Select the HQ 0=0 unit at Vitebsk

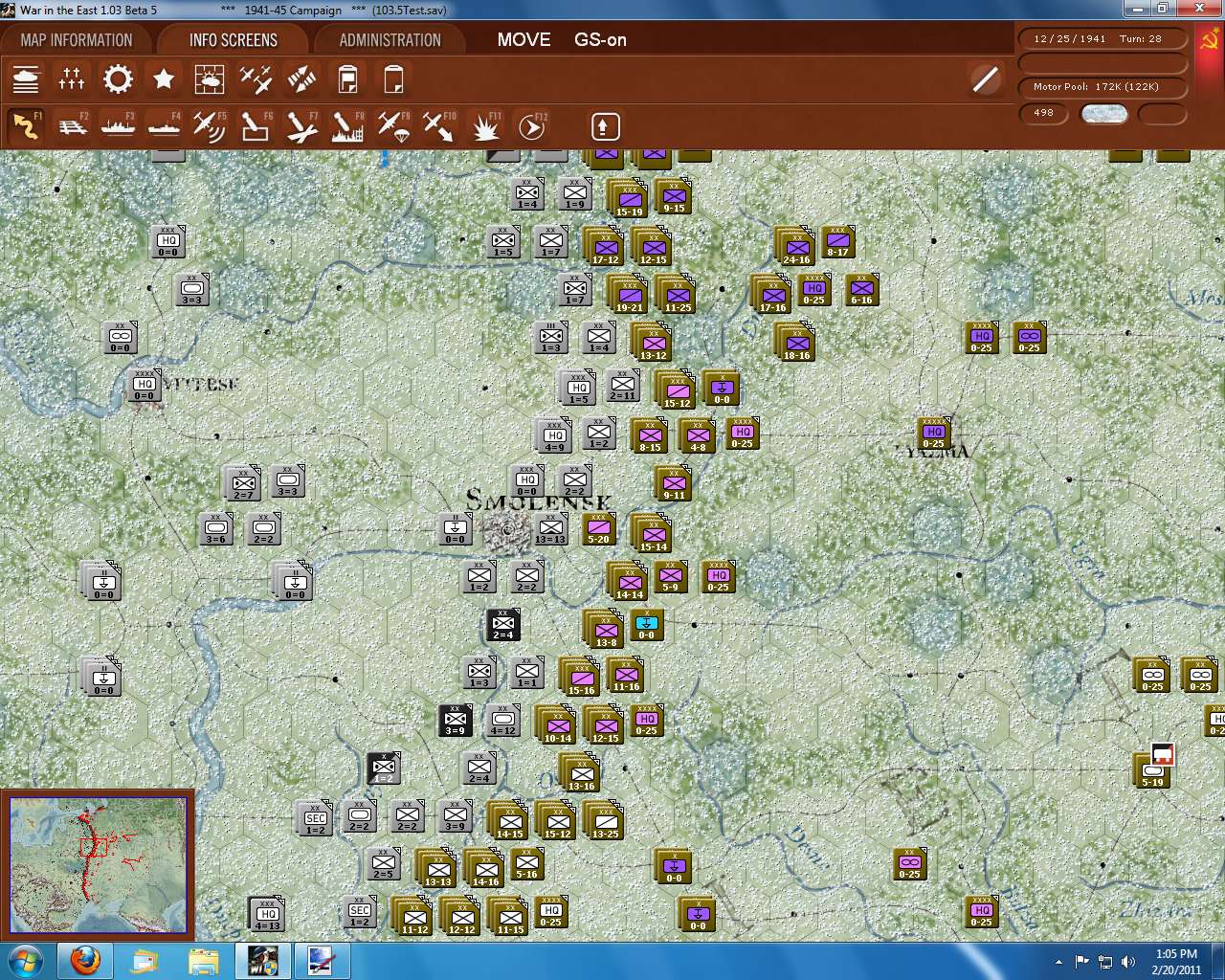145,386
